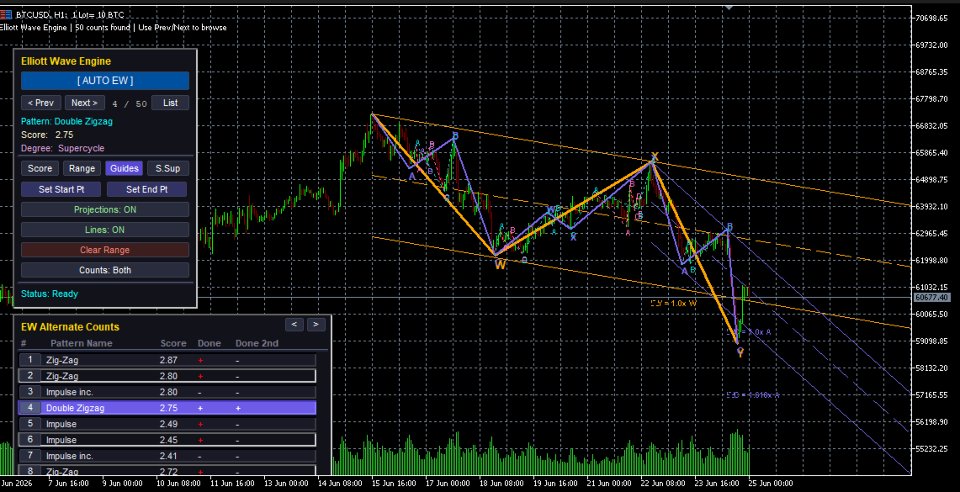Select count number 5 button
Viewport: 960px width, 492px height.
click(29, 423)
